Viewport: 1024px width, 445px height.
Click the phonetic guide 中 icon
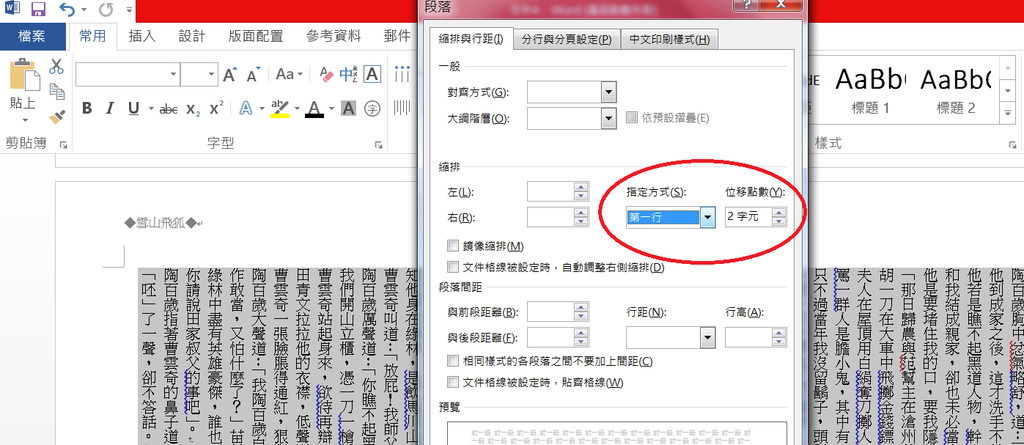pos(348,74)
